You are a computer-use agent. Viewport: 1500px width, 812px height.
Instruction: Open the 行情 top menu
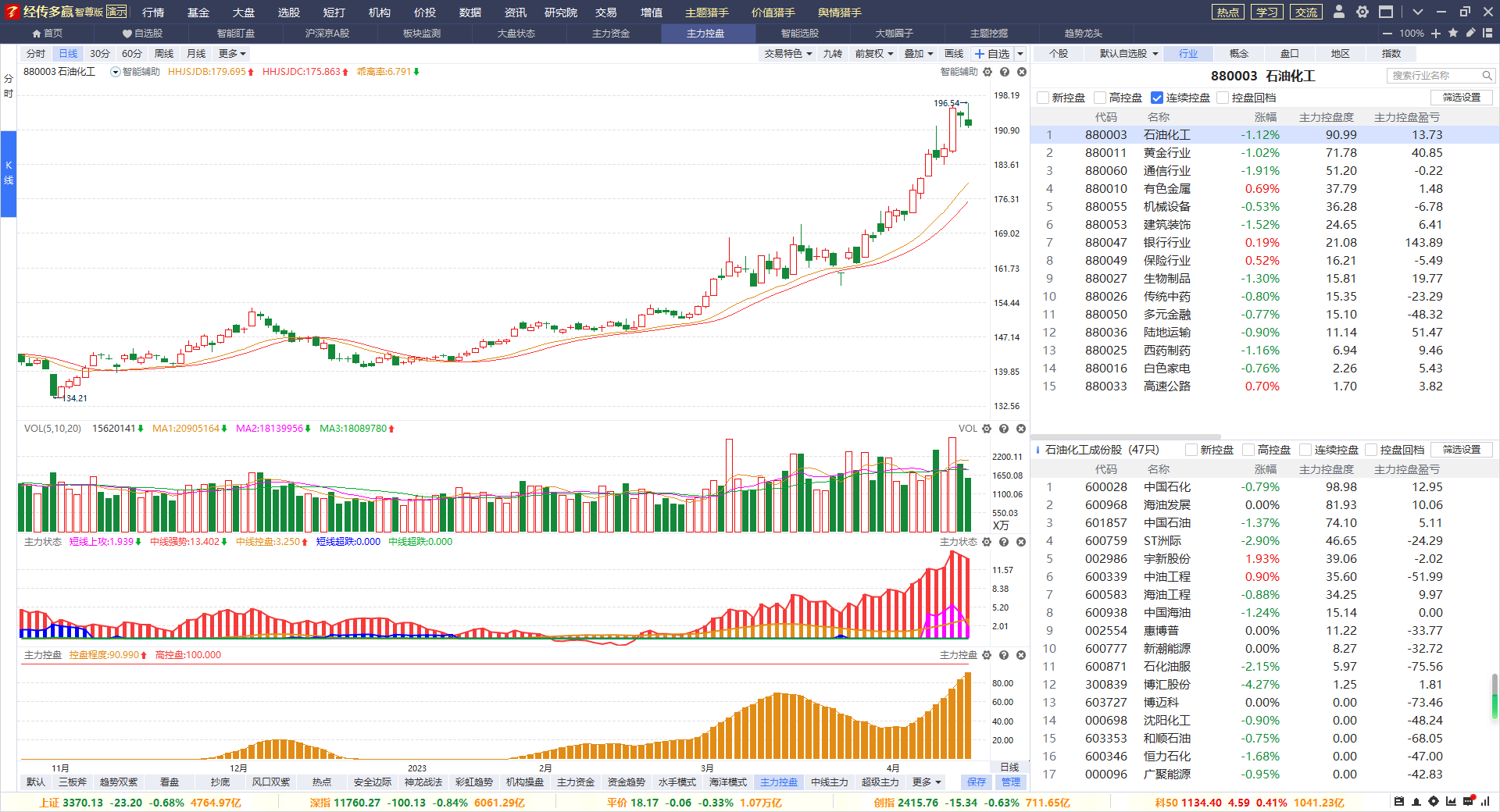[x=153, y=12]
